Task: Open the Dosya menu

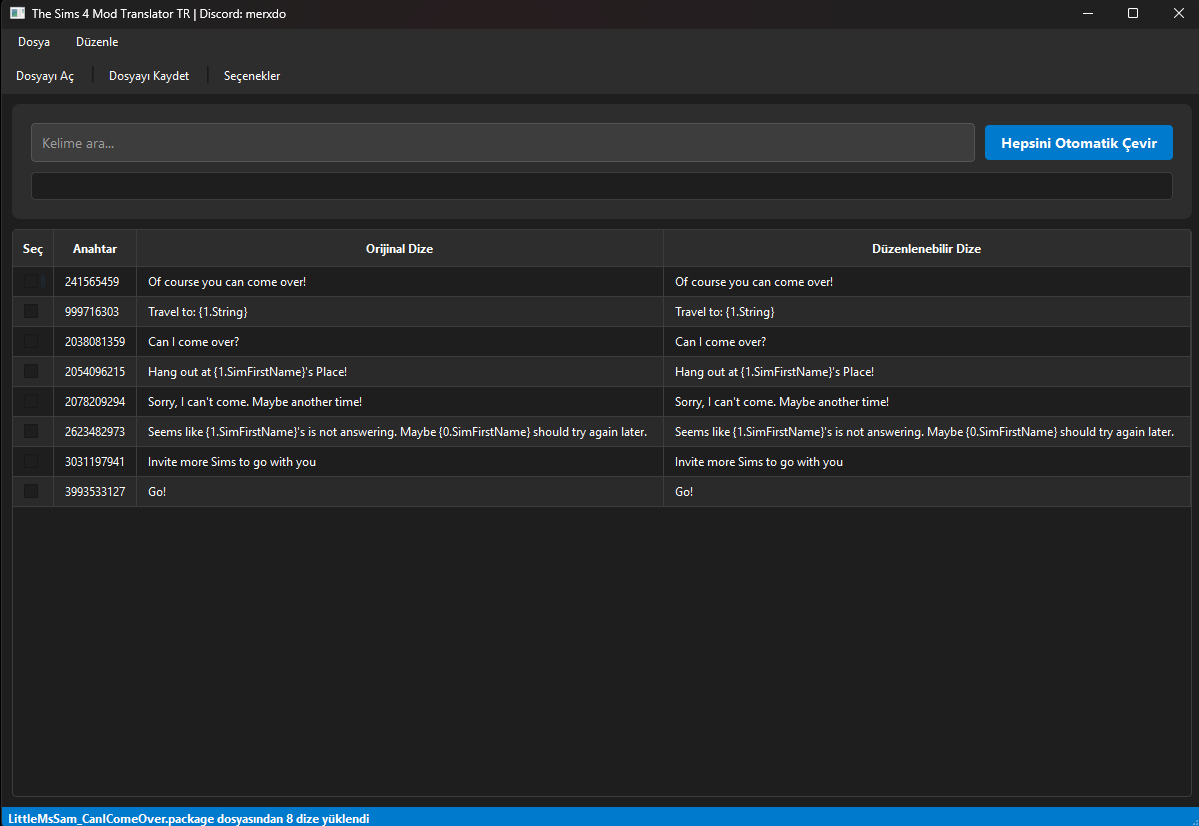Action: 34,42
